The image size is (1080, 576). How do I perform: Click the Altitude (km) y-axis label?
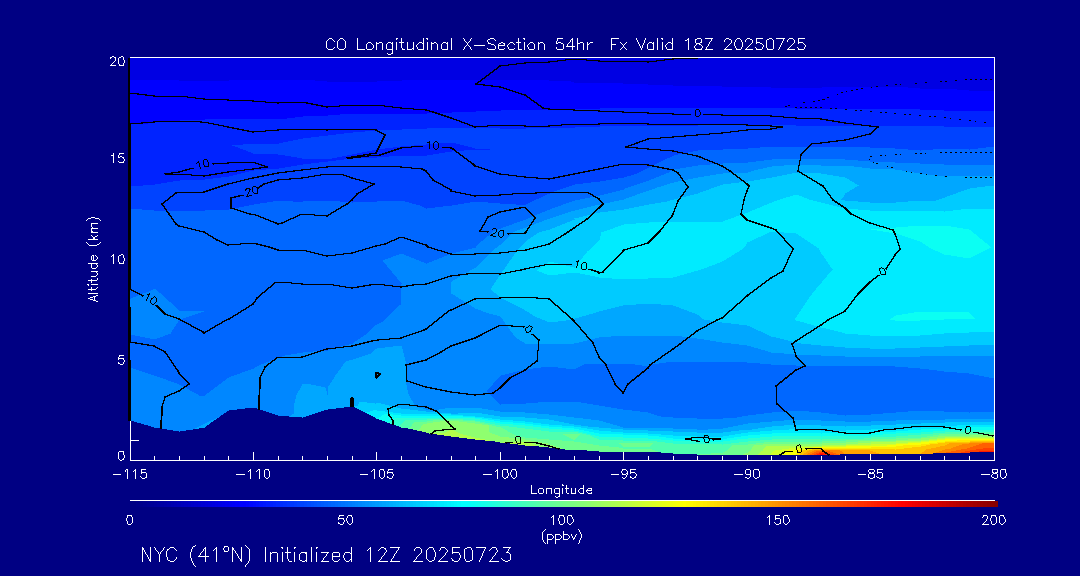point(94,259)
